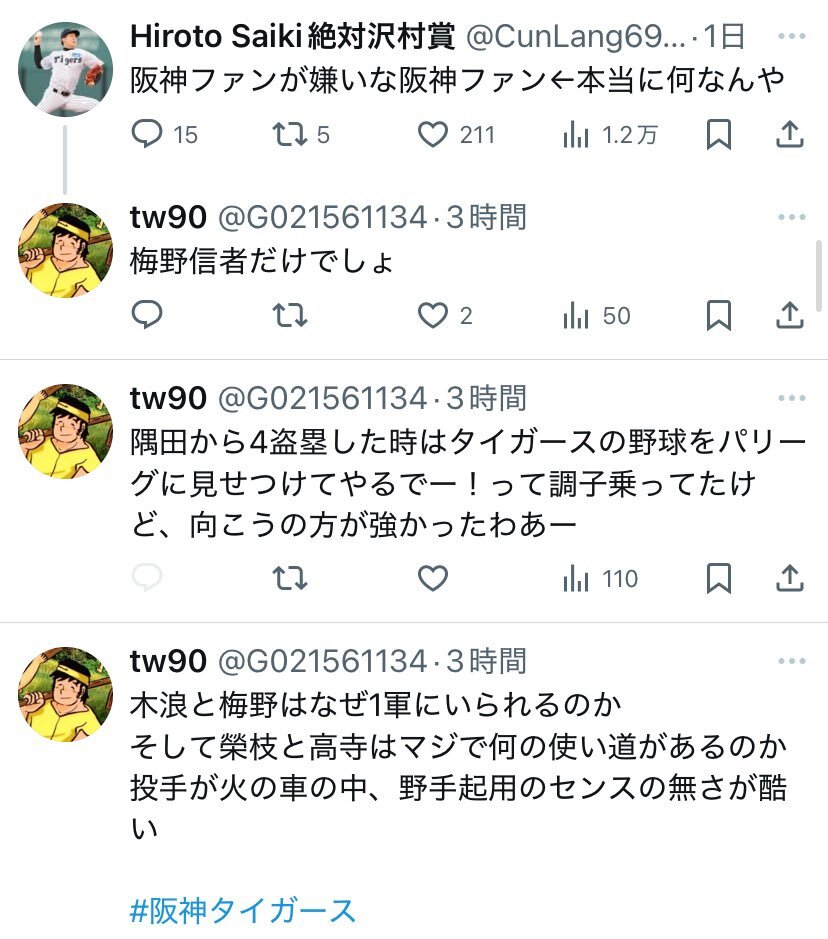Open more options on 梅野信者だけでしょ reply
Image resolution: width=828 pixels, height=939 pixels.
(791, 217)
